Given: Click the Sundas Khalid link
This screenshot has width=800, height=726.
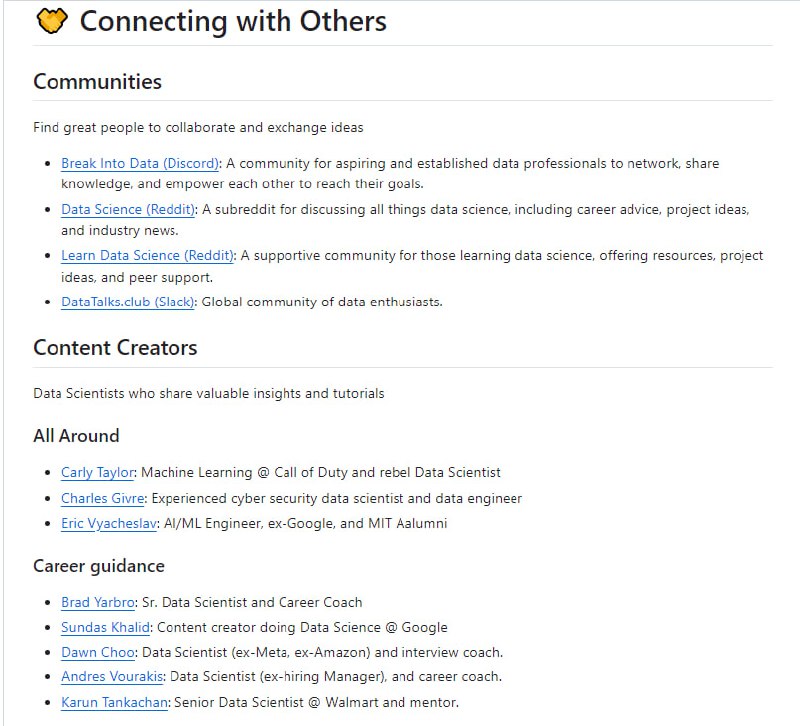Looking at the screenshot, I should (x=105, y=627).
